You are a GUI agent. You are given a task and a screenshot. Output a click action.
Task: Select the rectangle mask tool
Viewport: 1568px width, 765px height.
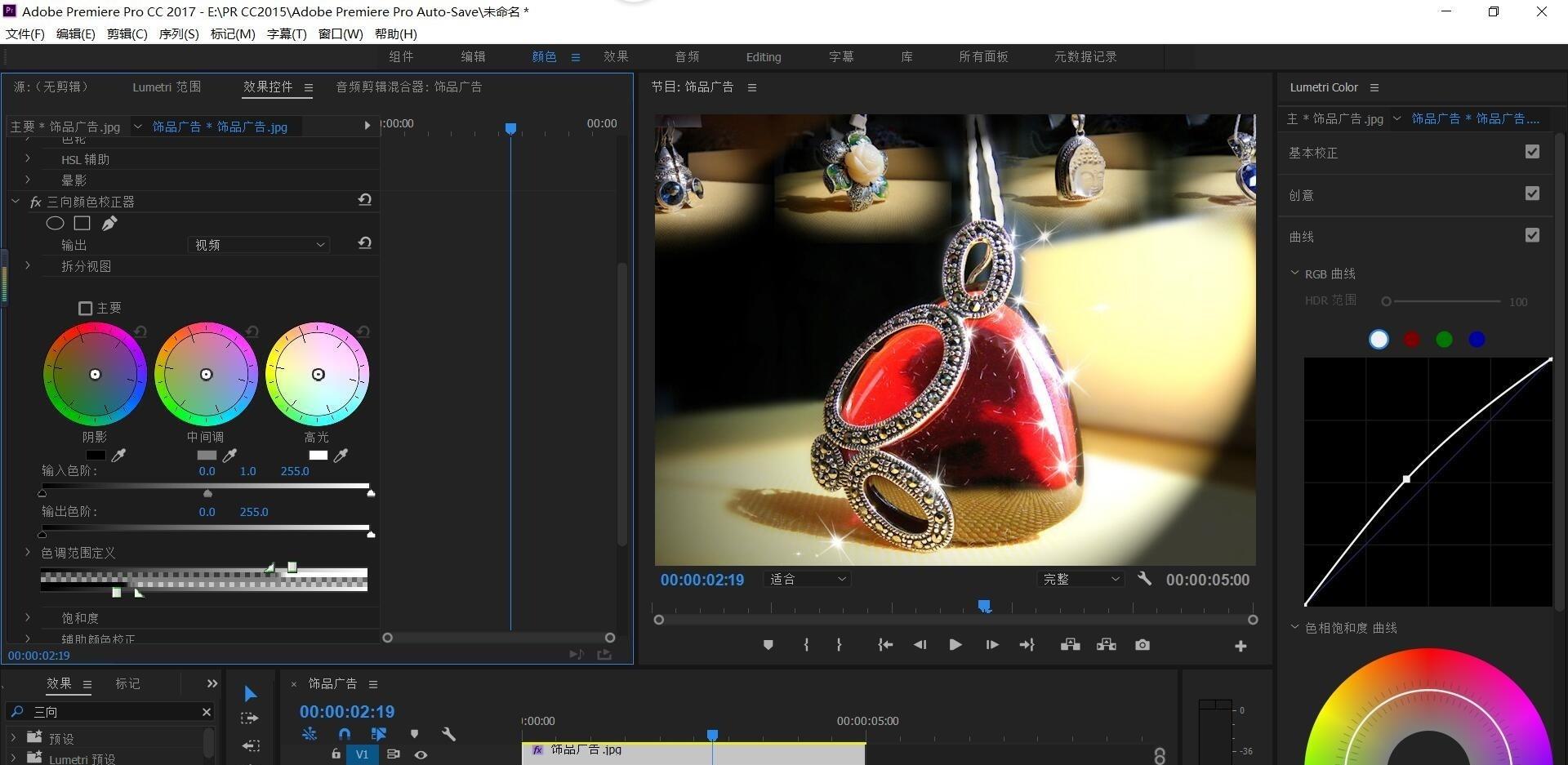[82, 223]
